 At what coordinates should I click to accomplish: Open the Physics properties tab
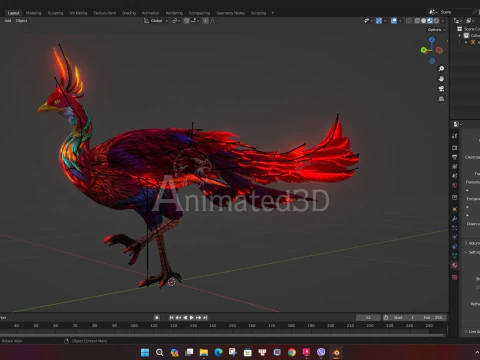[454, 237]
